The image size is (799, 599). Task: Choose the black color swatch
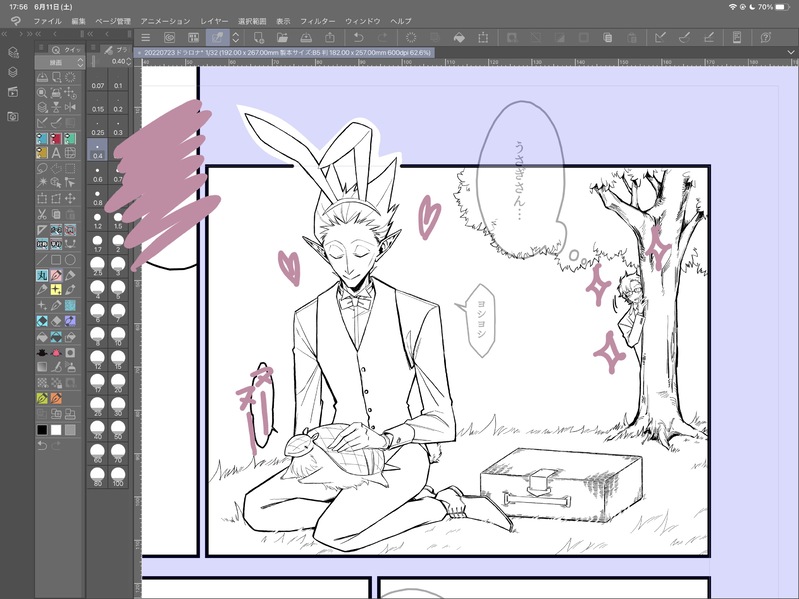point(42,430)
